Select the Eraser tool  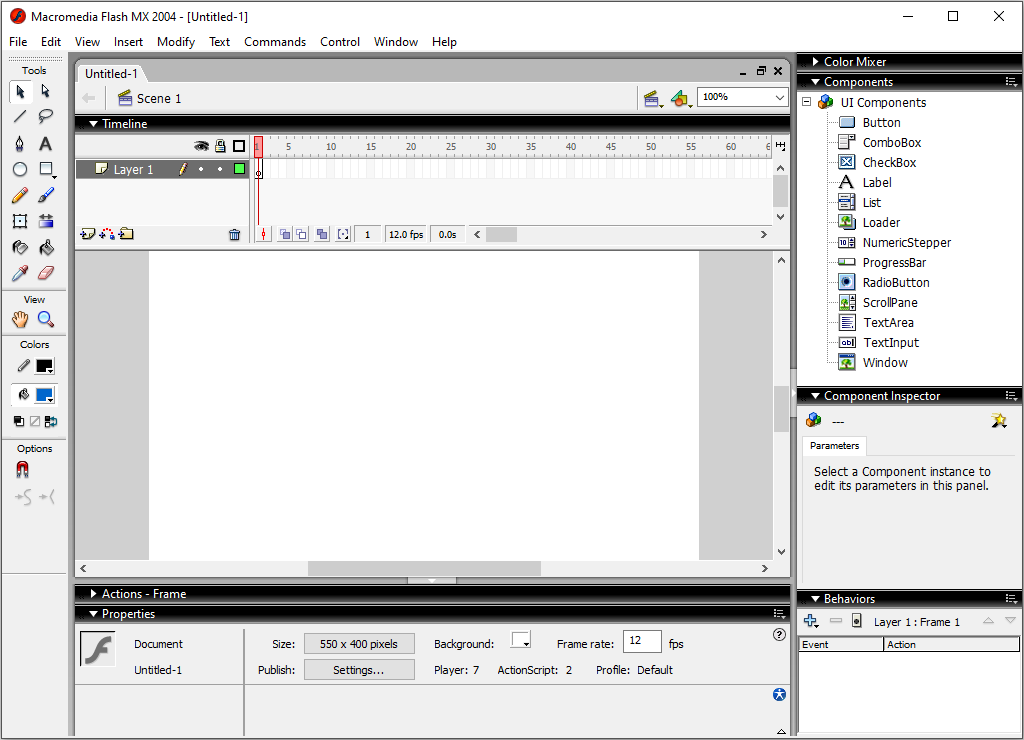46,273
